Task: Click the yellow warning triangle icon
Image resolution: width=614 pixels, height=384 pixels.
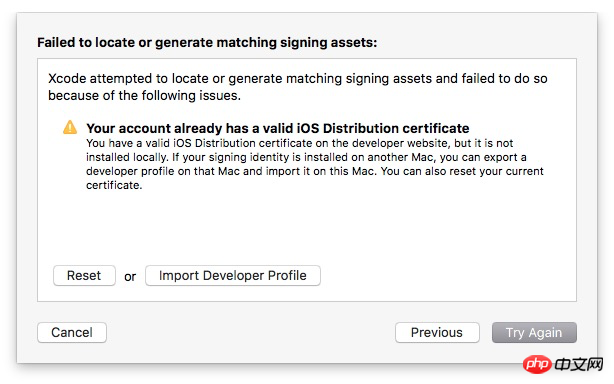Action: (70, 127)
